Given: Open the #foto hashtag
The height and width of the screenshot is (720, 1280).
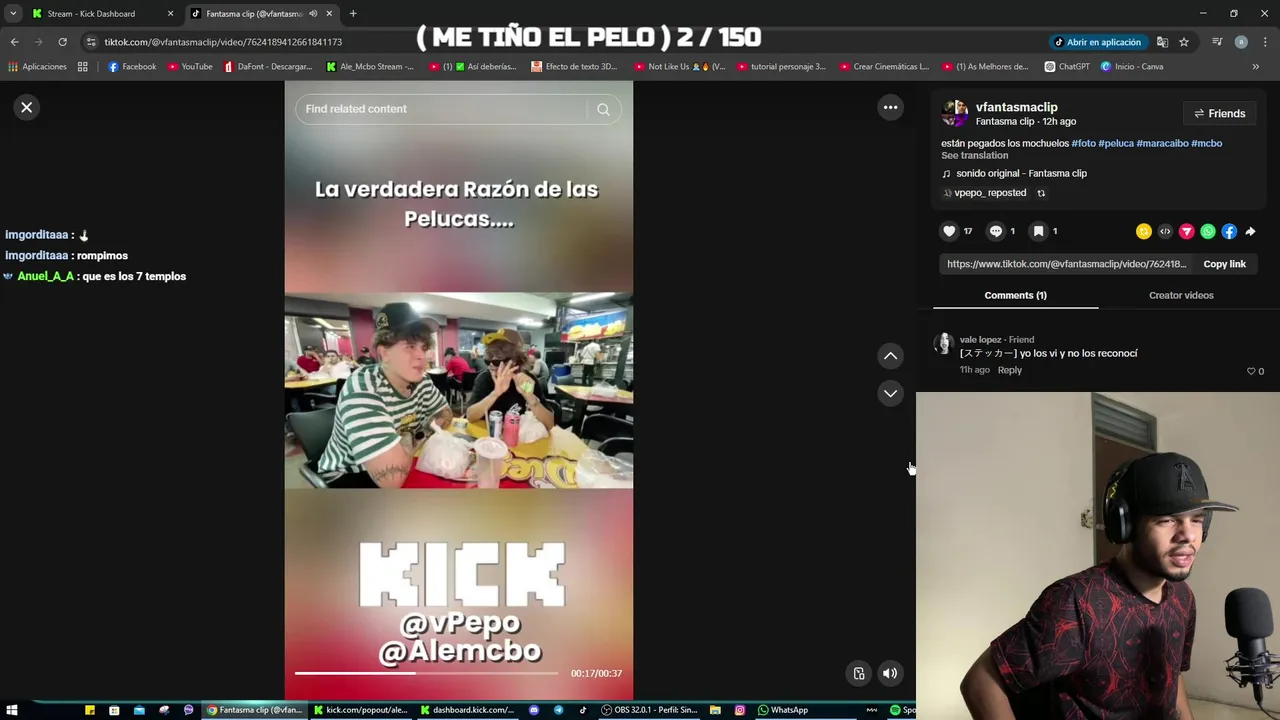Looking at the screenshot, I should click(x=1083, y=143).
